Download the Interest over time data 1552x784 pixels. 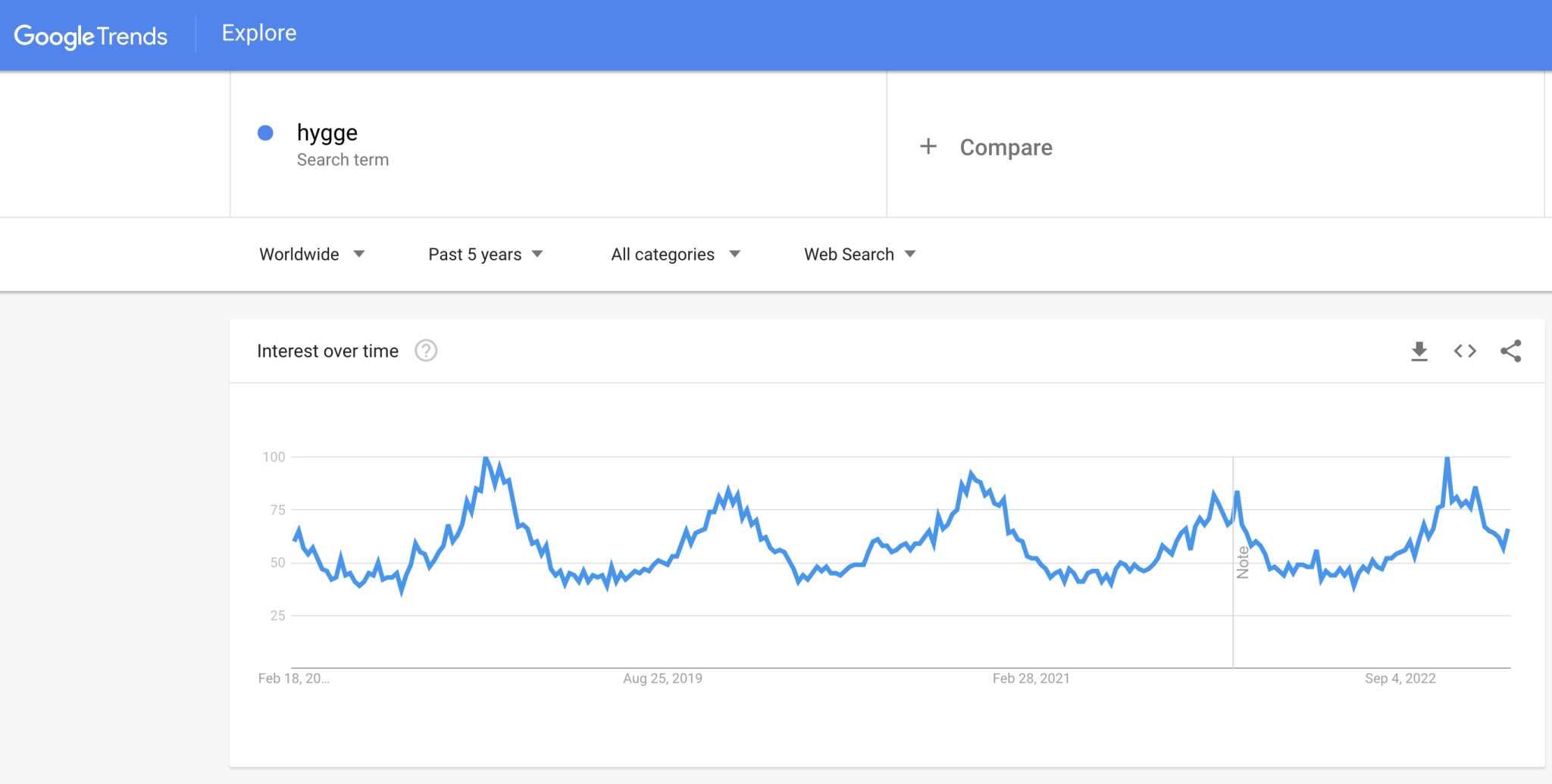tap(1419, 351)
